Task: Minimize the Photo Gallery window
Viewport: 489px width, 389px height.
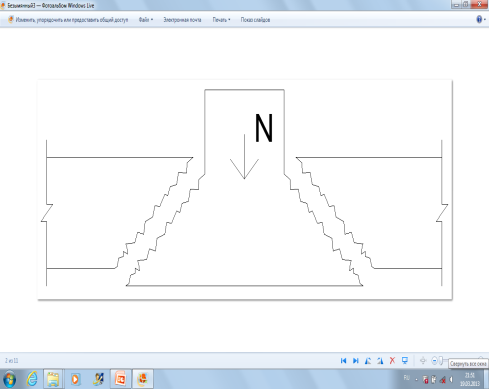Action: point(457,4)
